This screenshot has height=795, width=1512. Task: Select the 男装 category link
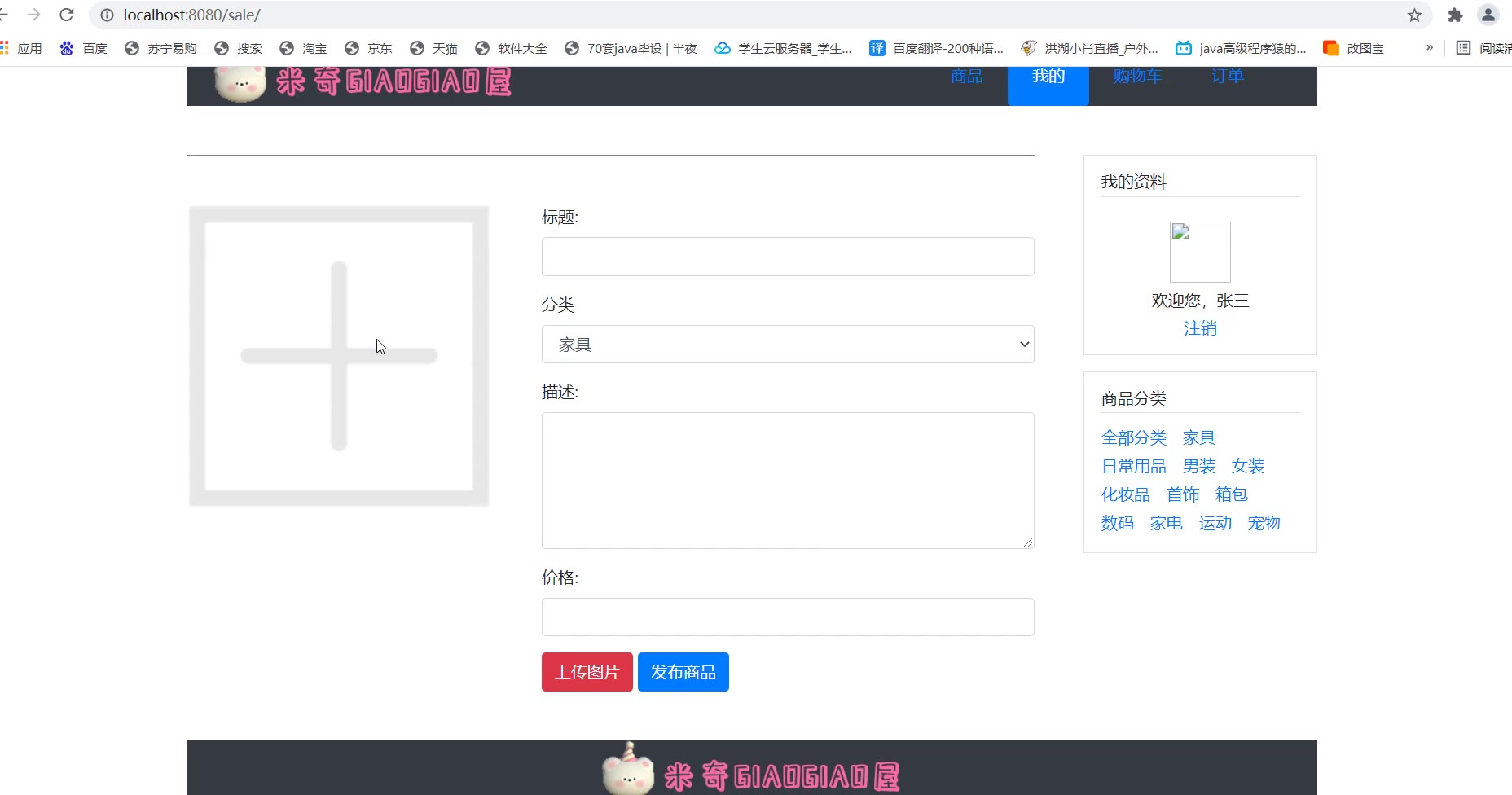click(x=1199, y=466)
